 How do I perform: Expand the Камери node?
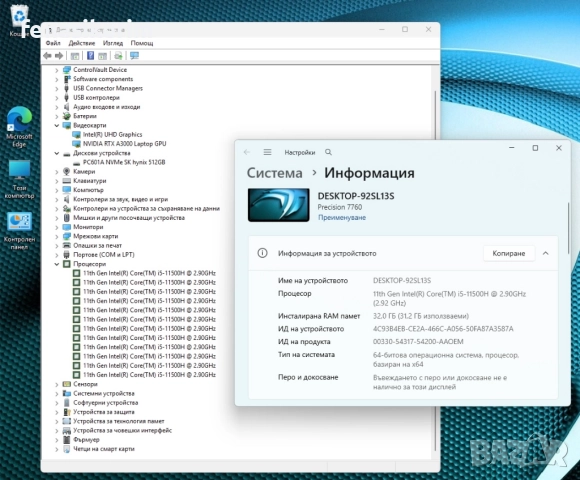click(57, 172)
